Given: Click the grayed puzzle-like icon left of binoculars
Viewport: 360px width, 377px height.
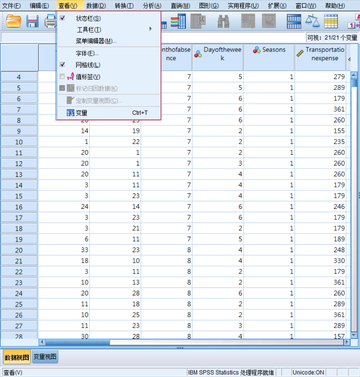Looking at the screenshot, I should (x=198, y=22).
